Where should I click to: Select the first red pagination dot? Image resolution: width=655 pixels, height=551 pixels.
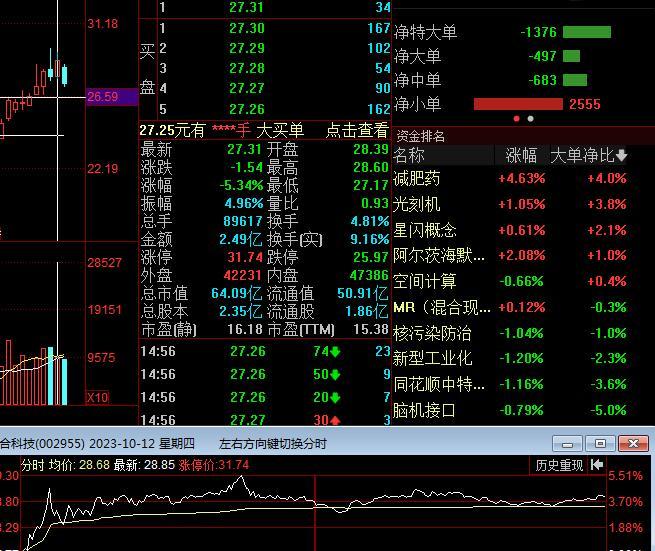517,119
